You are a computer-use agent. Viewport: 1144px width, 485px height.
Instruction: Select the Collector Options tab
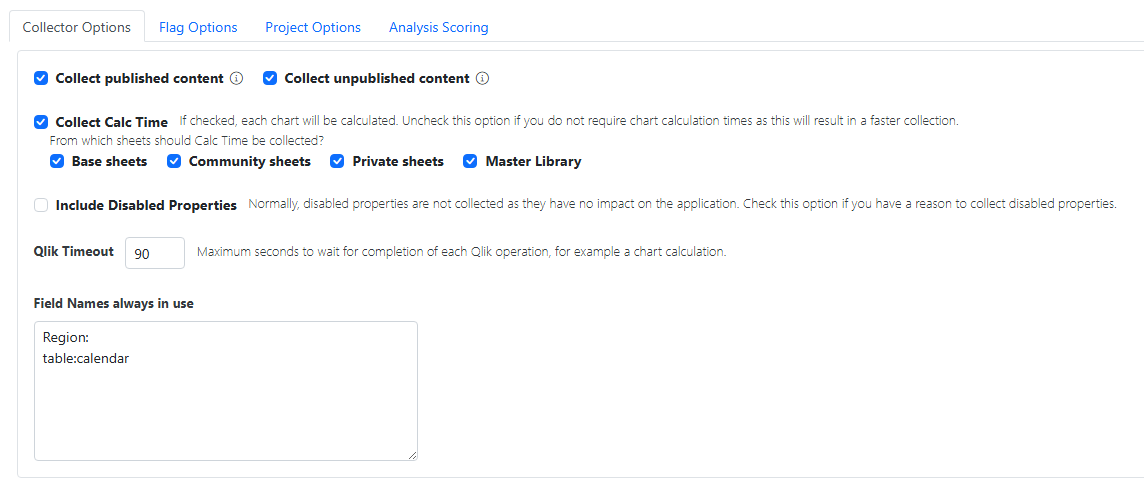pyautogui.click(x=77, y=27)
